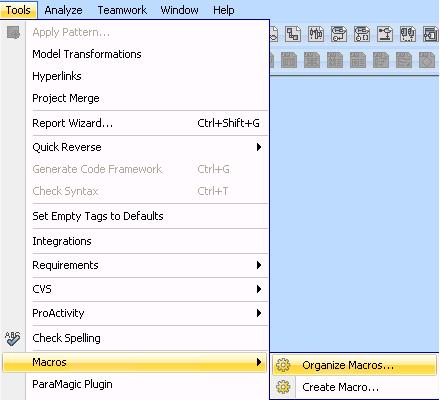Open the Tools menu in the menu bar
Screen dimensions: 440x400
18,10
